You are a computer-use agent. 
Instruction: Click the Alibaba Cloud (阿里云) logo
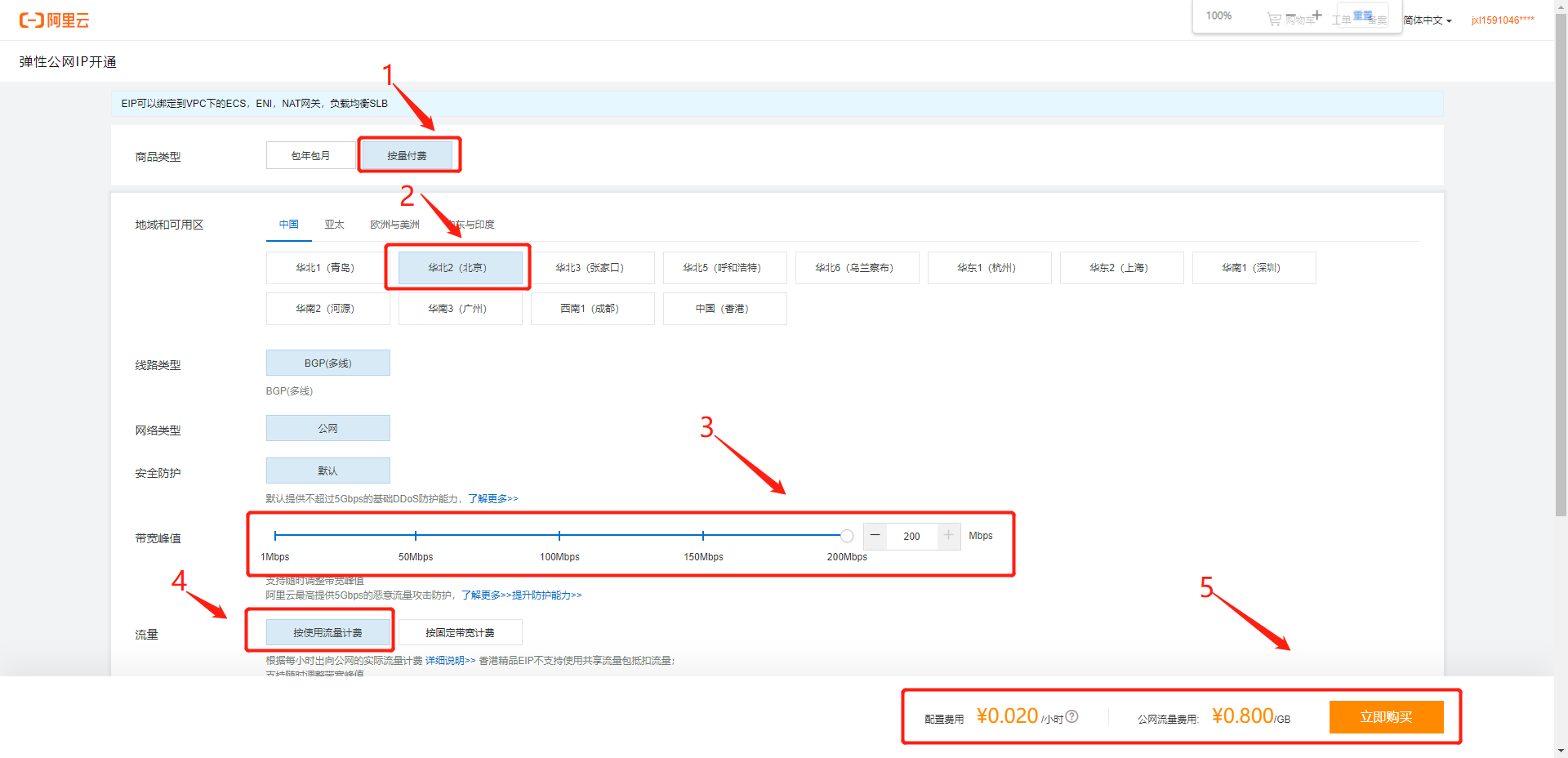[54, 20]
